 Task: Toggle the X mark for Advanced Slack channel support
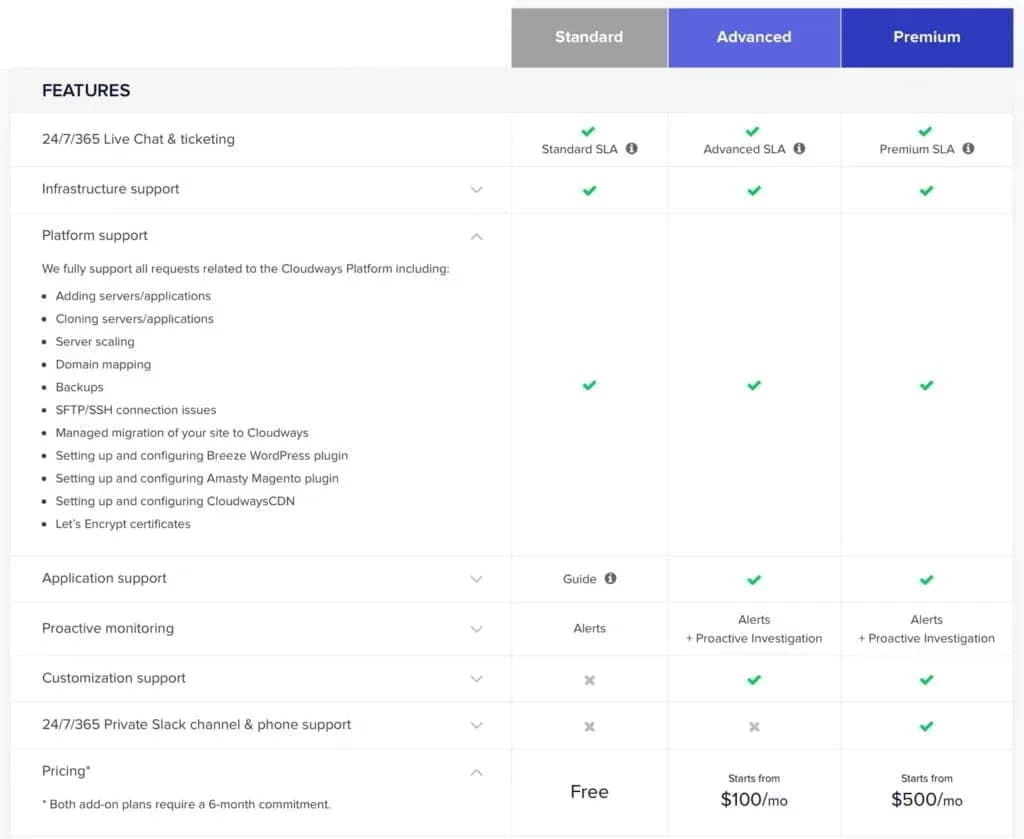(x=754, y=724)
